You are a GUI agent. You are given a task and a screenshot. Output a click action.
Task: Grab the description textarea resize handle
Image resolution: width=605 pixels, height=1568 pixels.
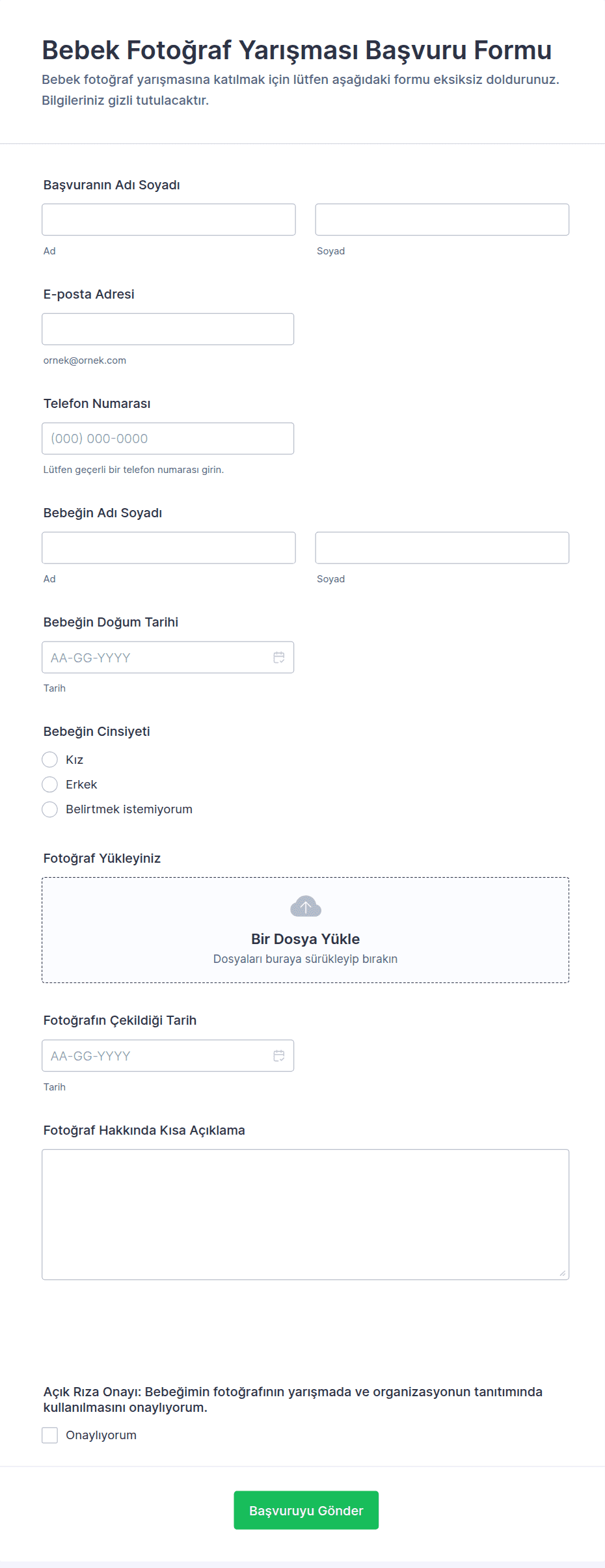563,1273
